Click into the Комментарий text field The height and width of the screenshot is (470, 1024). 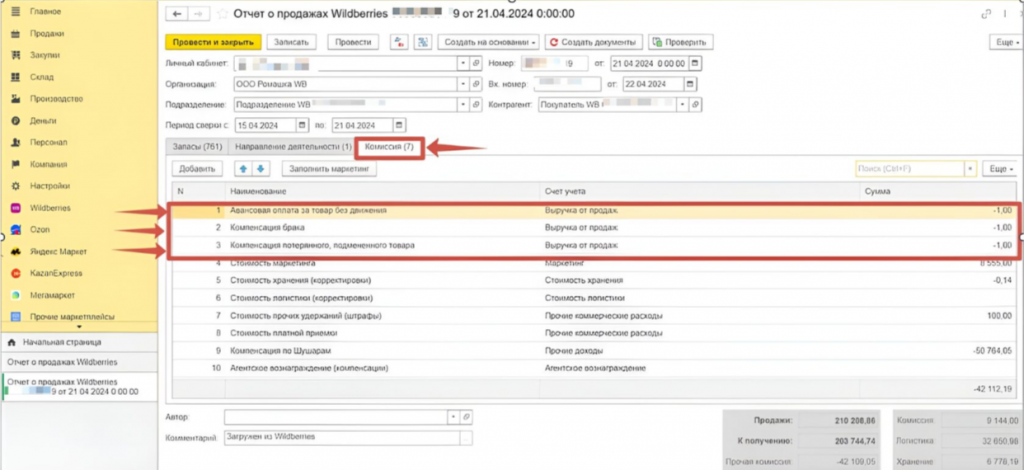[340, 437]
